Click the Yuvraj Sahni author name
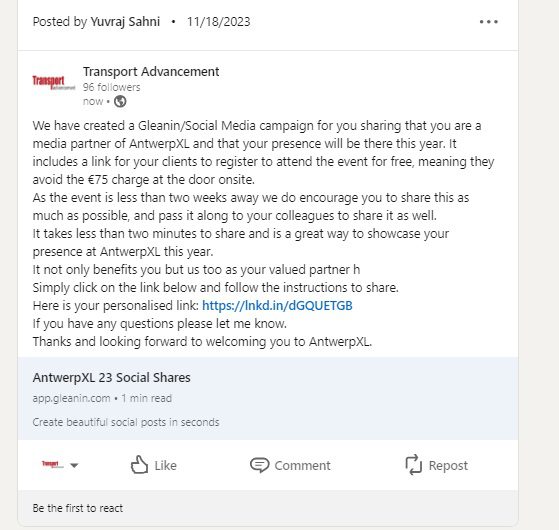 point(125,22)
